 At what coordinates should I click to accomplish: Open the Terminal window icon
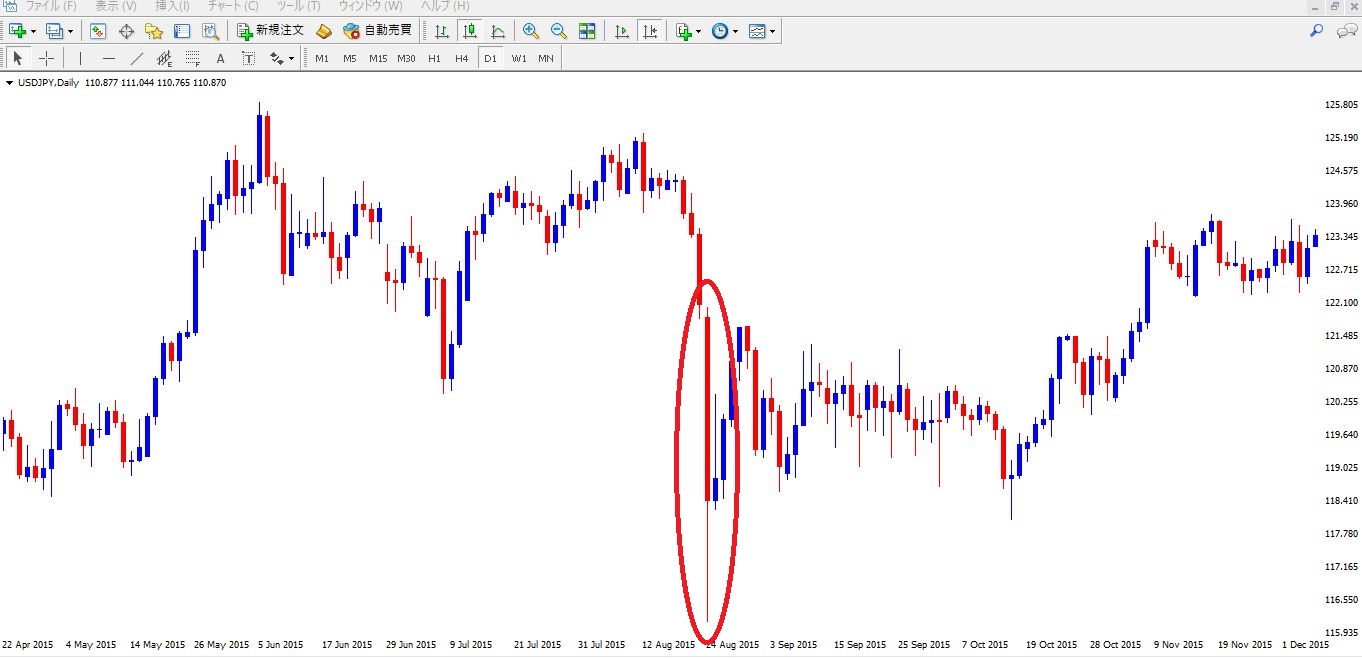pyautogui.click(x=182, y=31)
